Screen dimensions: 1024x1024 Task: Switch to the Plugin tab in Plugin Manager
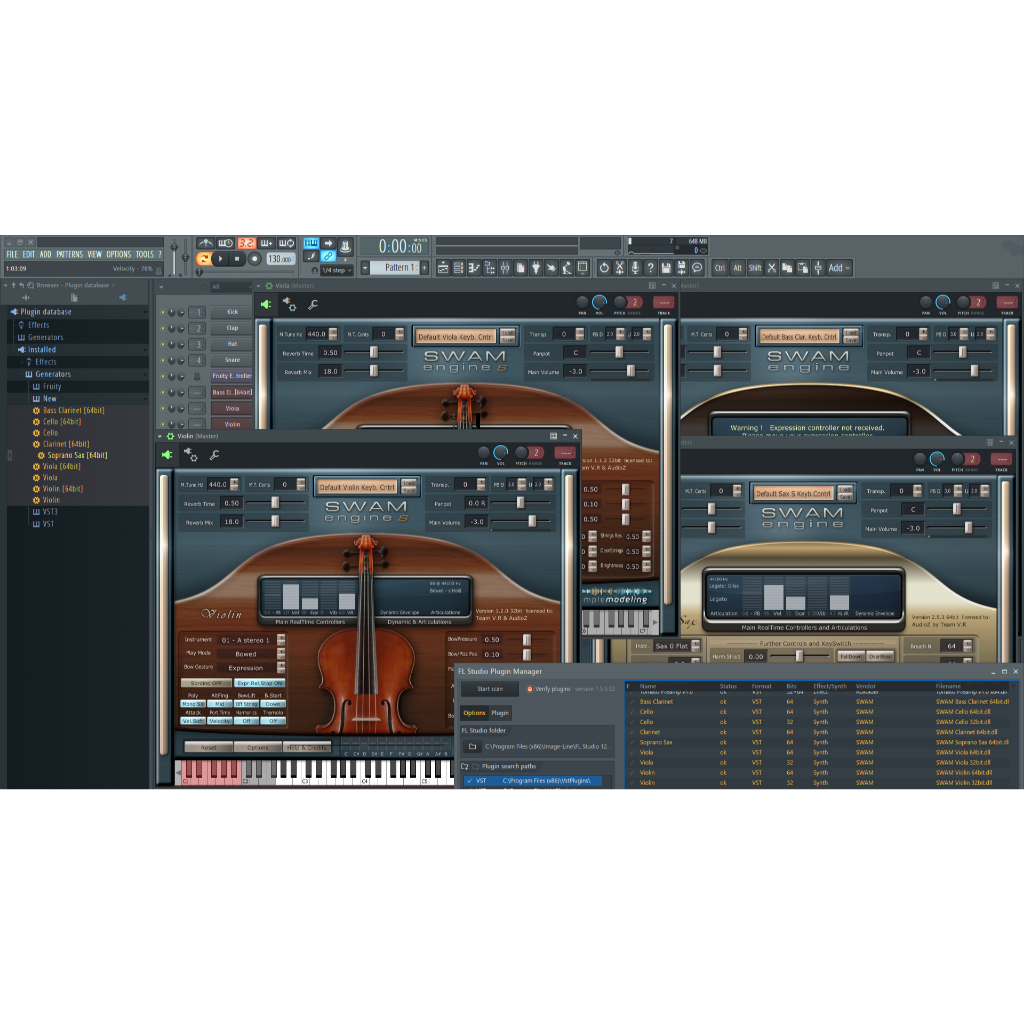coord(500,713)
